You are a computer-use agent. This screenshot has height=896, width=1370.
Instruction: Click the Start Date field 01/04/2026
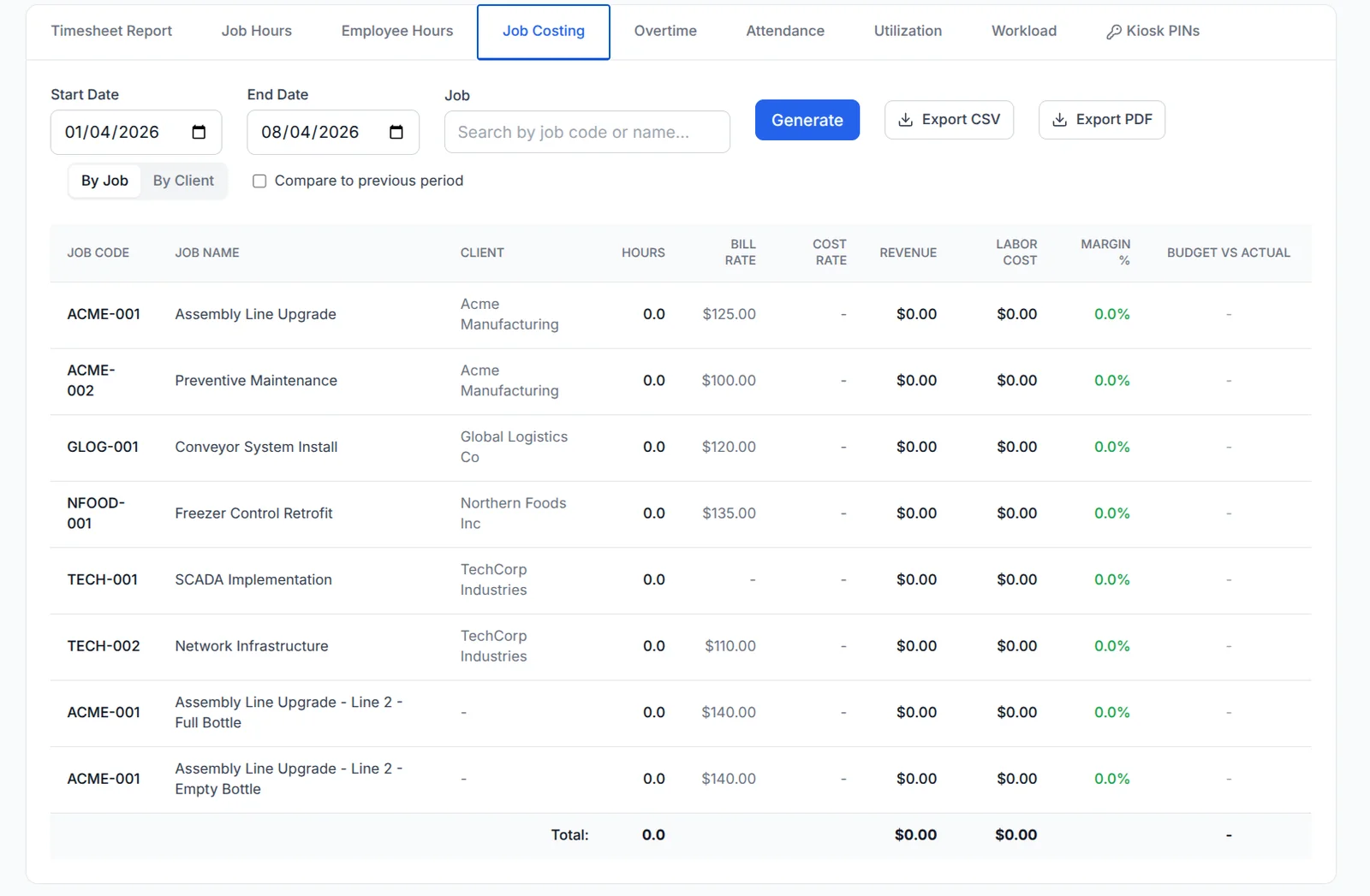136,132
